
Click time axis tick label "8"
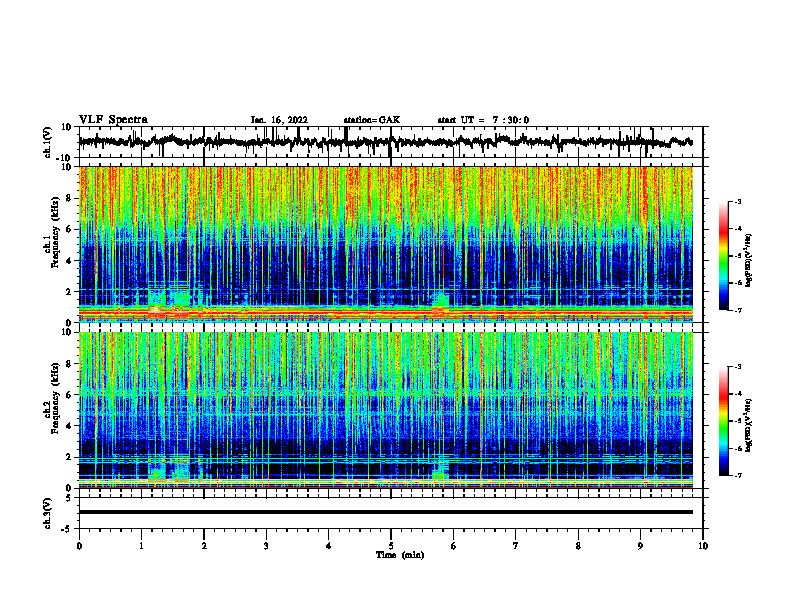coord(578,546)
